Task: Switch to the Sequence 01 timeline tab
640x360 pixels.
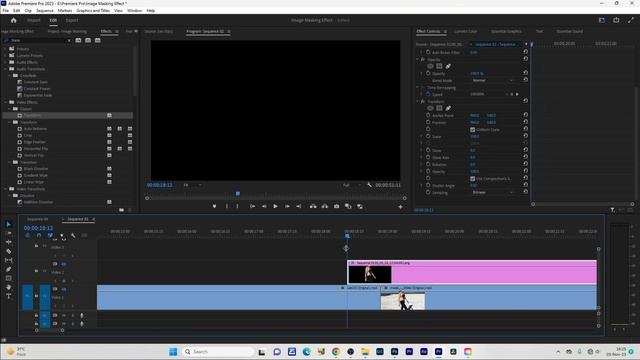Action: 38,219
